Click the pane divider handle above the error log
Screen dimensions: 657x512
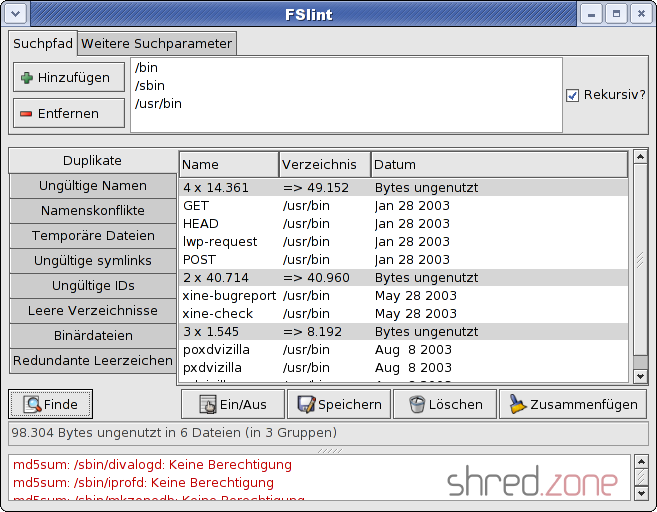click(328, 451)
